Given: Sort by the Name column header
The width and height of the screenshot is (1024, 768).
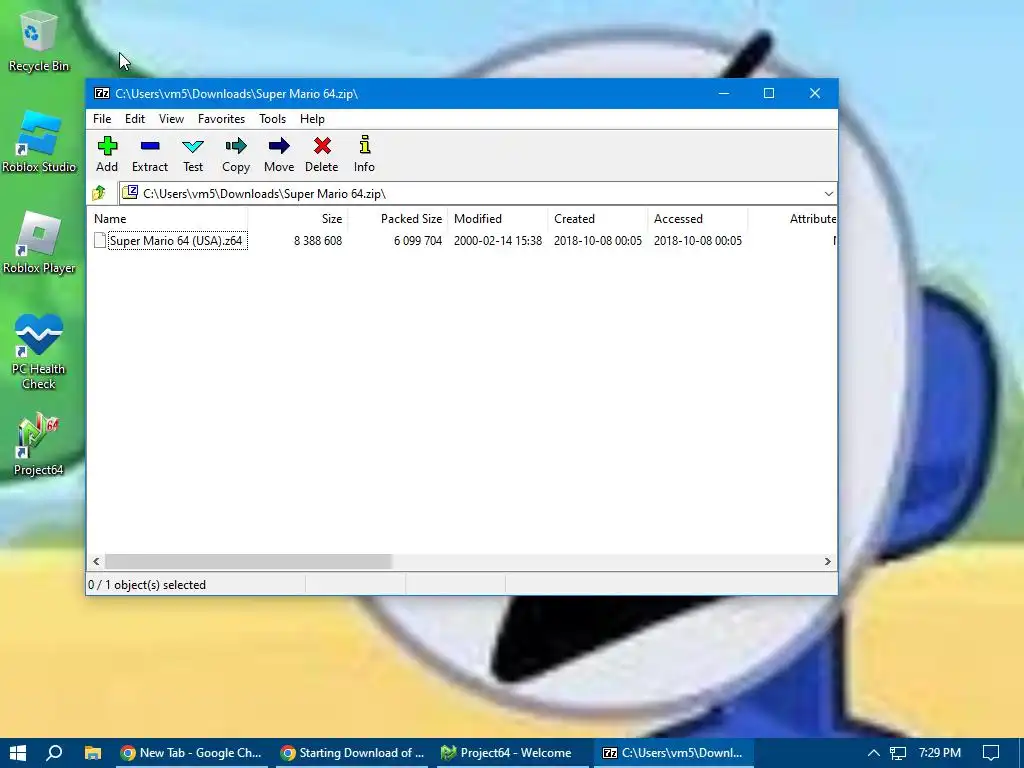Looking at the screenshot, I should [x=167, y=219].
